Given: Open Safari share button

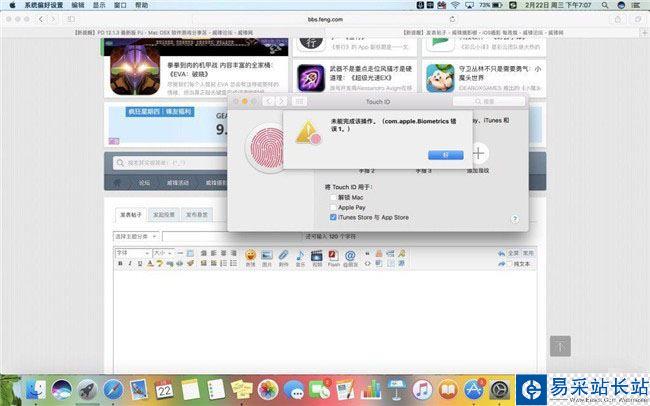Looking at the screenshot, I should click(x=618, y=19).
